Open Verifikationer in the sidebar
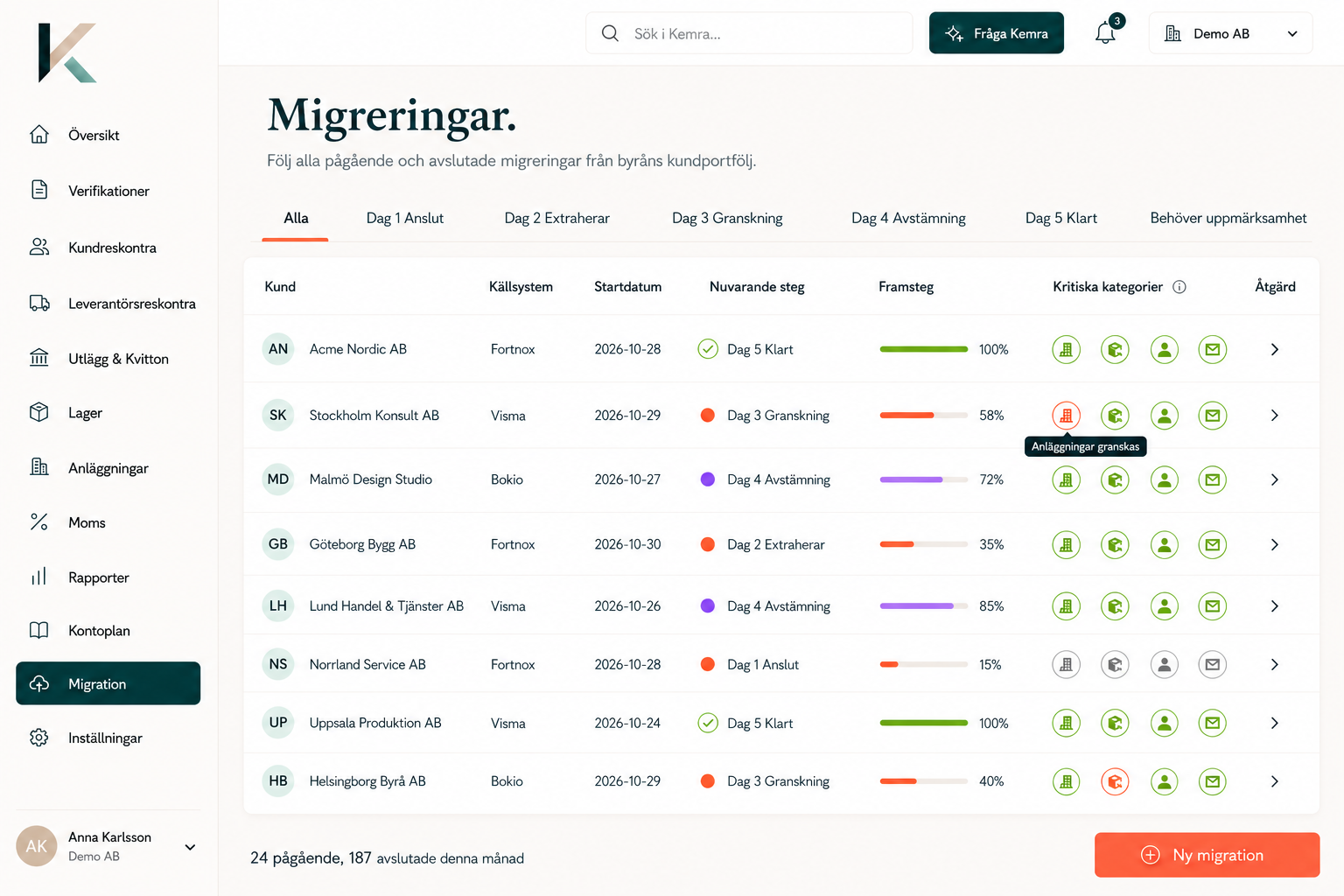Image resolution: width=1344 pixels, height=896 pixels. click(108, 191)
